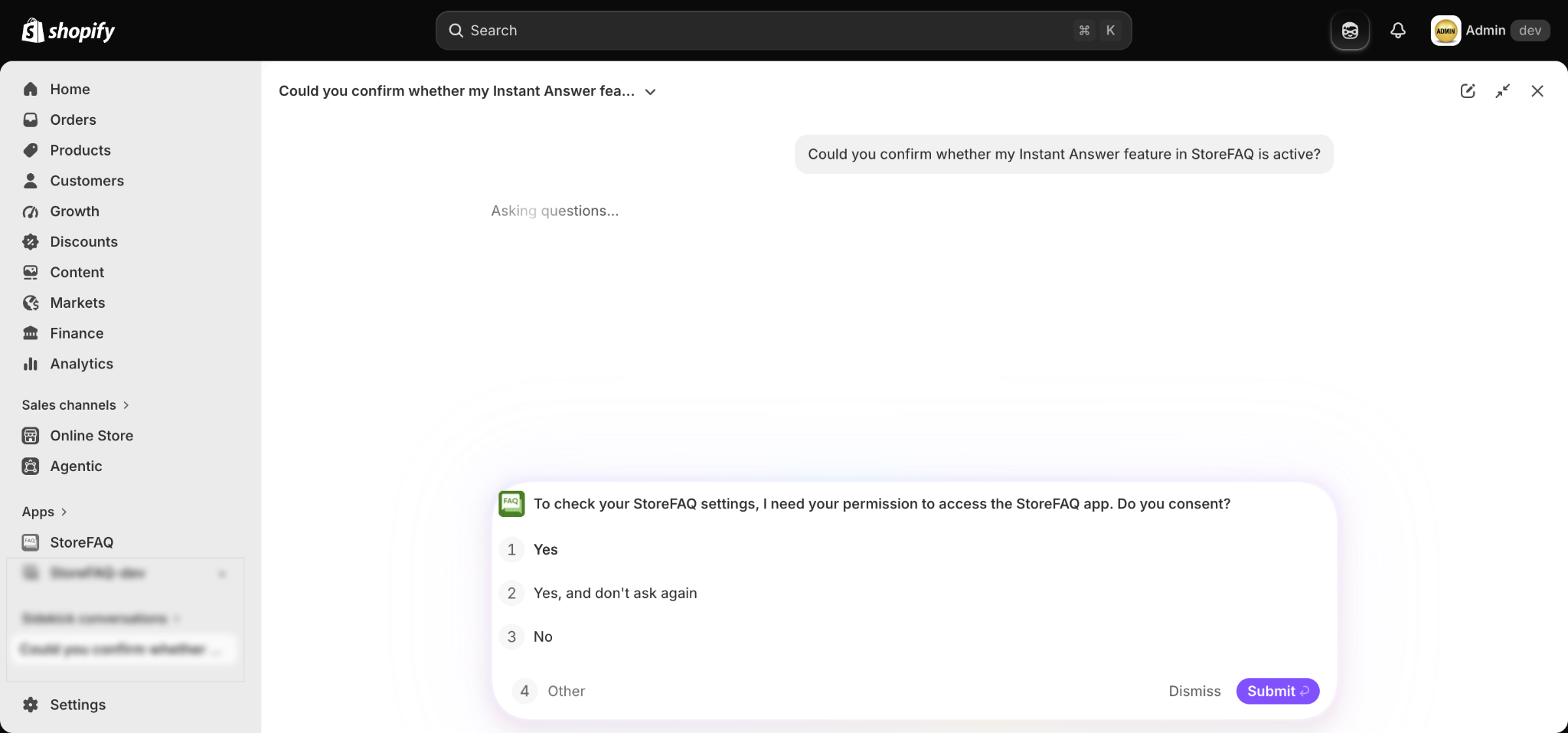Viewport: 1568px width, 733px height.
Task: Expand the conversation title dropdown chevron
Action: pyautogui.click(x=651, y=92)
